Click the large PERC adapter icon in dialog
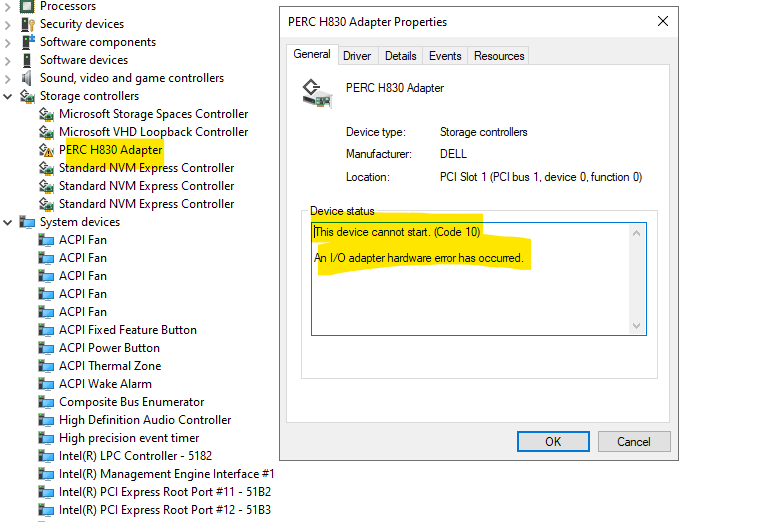This screenshot has width=762, height=522. pyautogui.click(x=317, y=92)
